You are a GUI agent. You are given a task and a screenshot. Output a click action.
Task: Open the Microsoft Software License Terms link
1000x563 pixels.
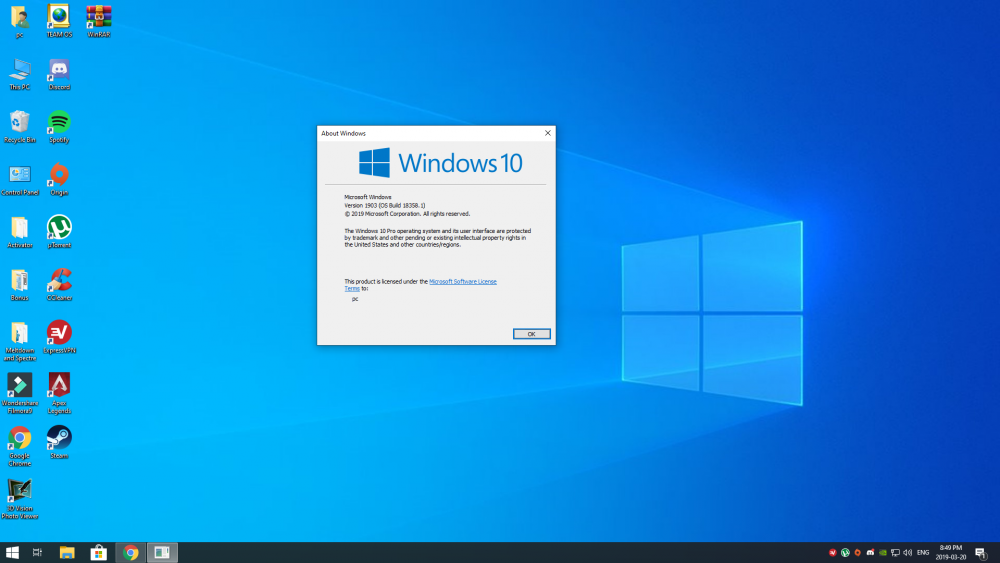(462, 282)
